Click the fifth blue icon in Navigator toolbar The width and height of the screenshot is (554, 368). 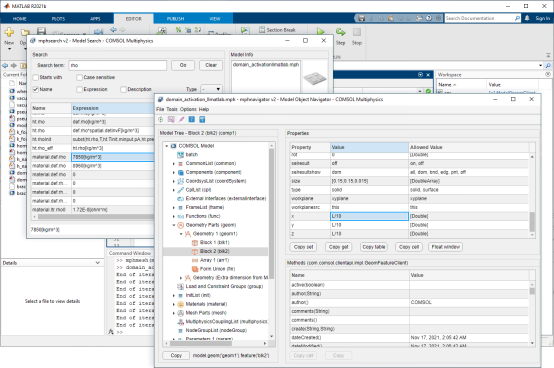click(x=202, y=120)
